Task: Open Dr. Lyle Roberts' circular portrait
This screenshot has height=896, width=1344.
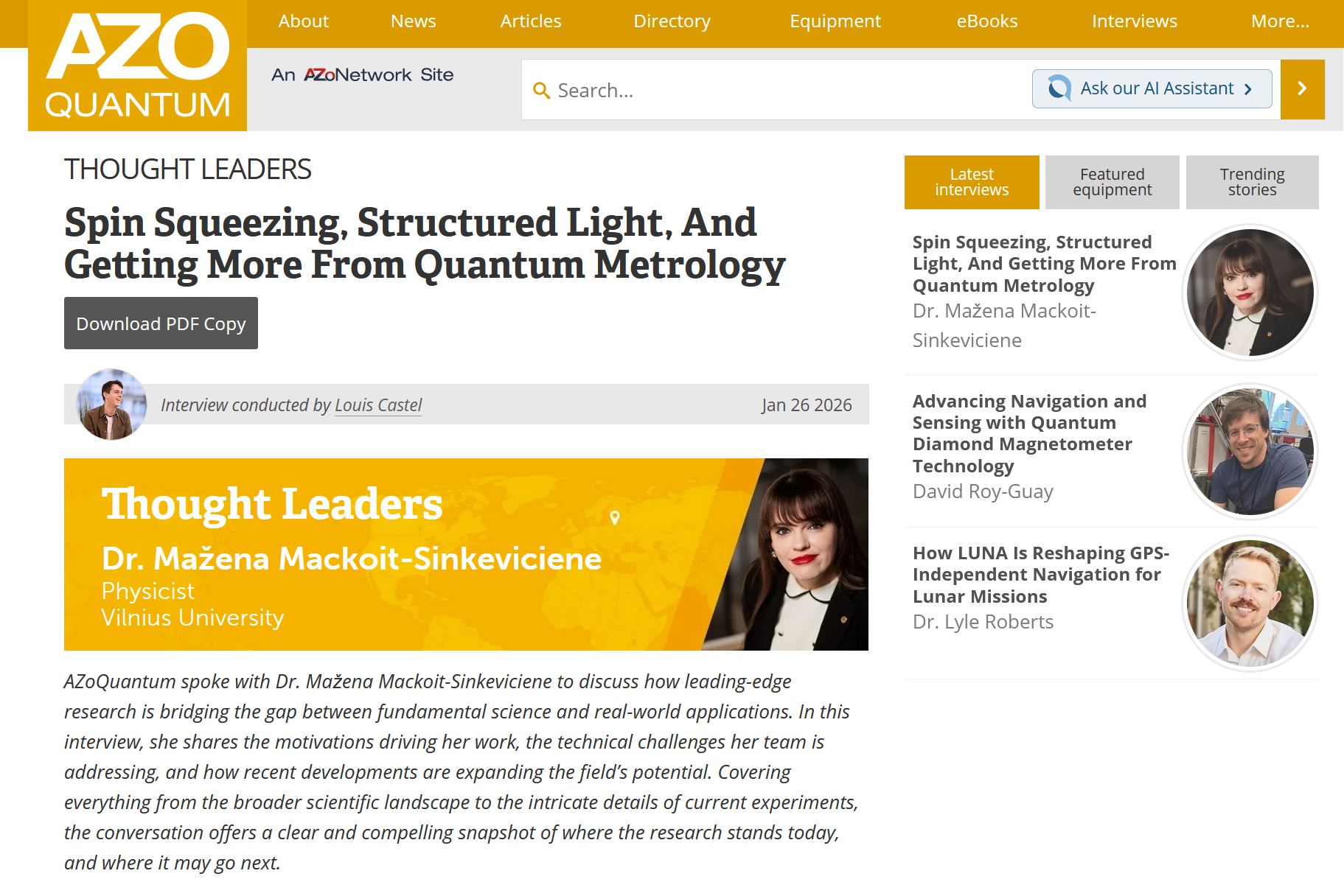Action: pyautogui.click(x=1250, y=603)
